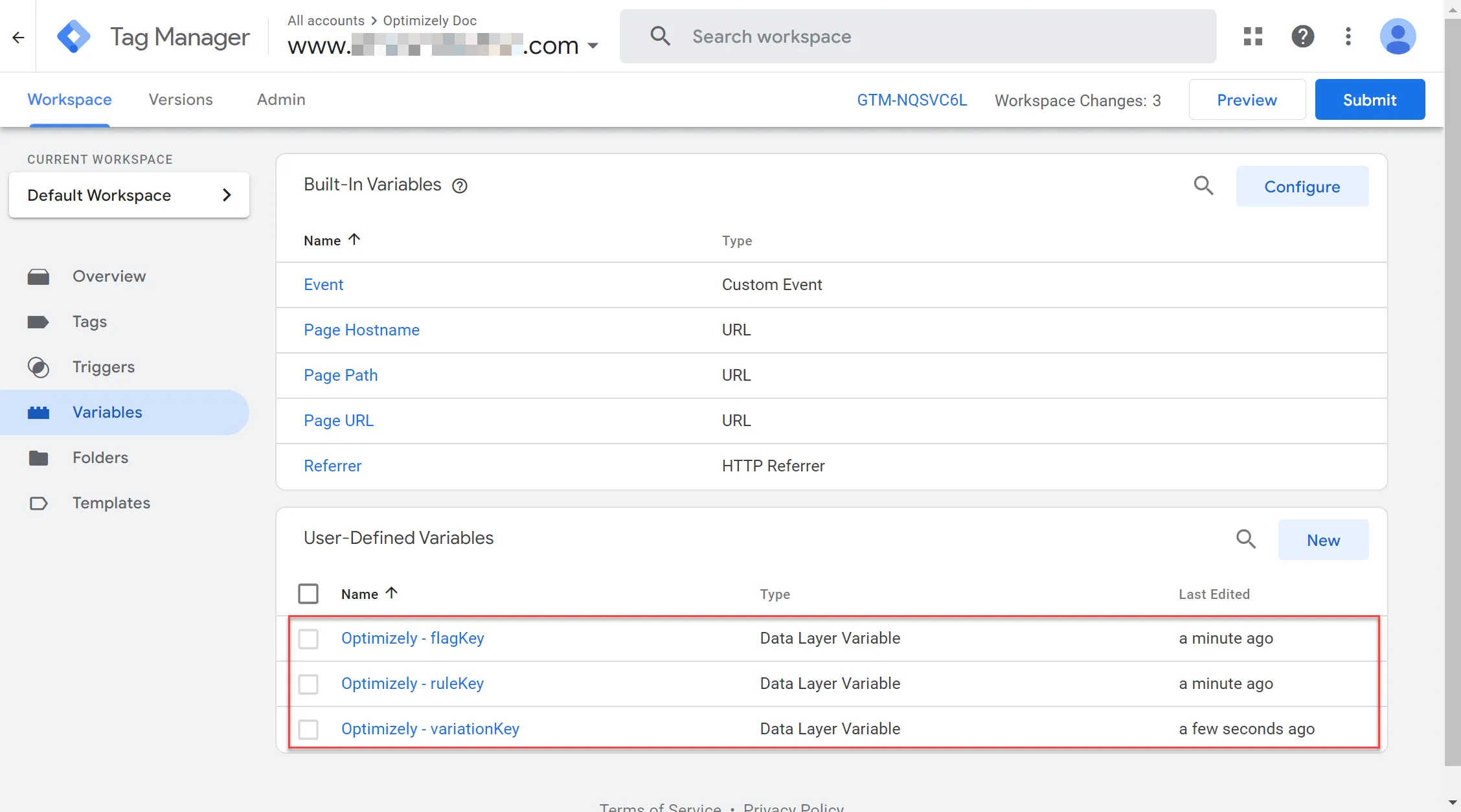Switch to the Workspace tab

[69, 100]
